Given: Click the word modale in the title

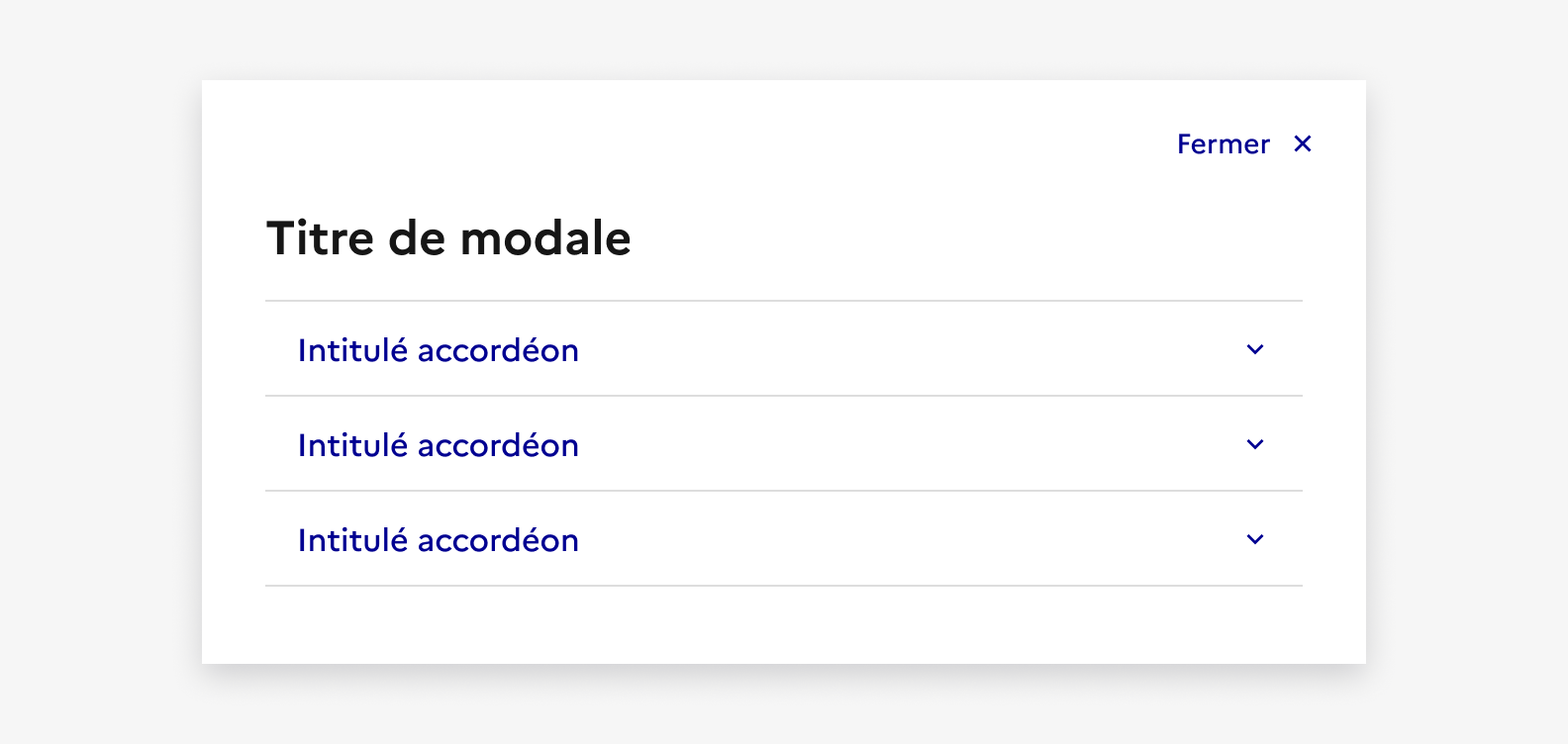Looking at the screenshot, I should pos(545,238).
